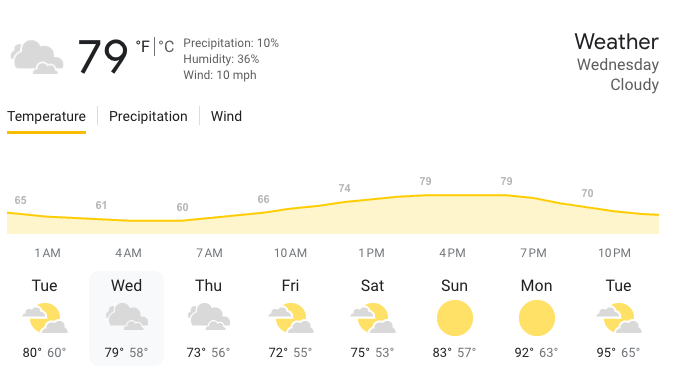Select the Fri partly cloudy icon

[291, 318]
